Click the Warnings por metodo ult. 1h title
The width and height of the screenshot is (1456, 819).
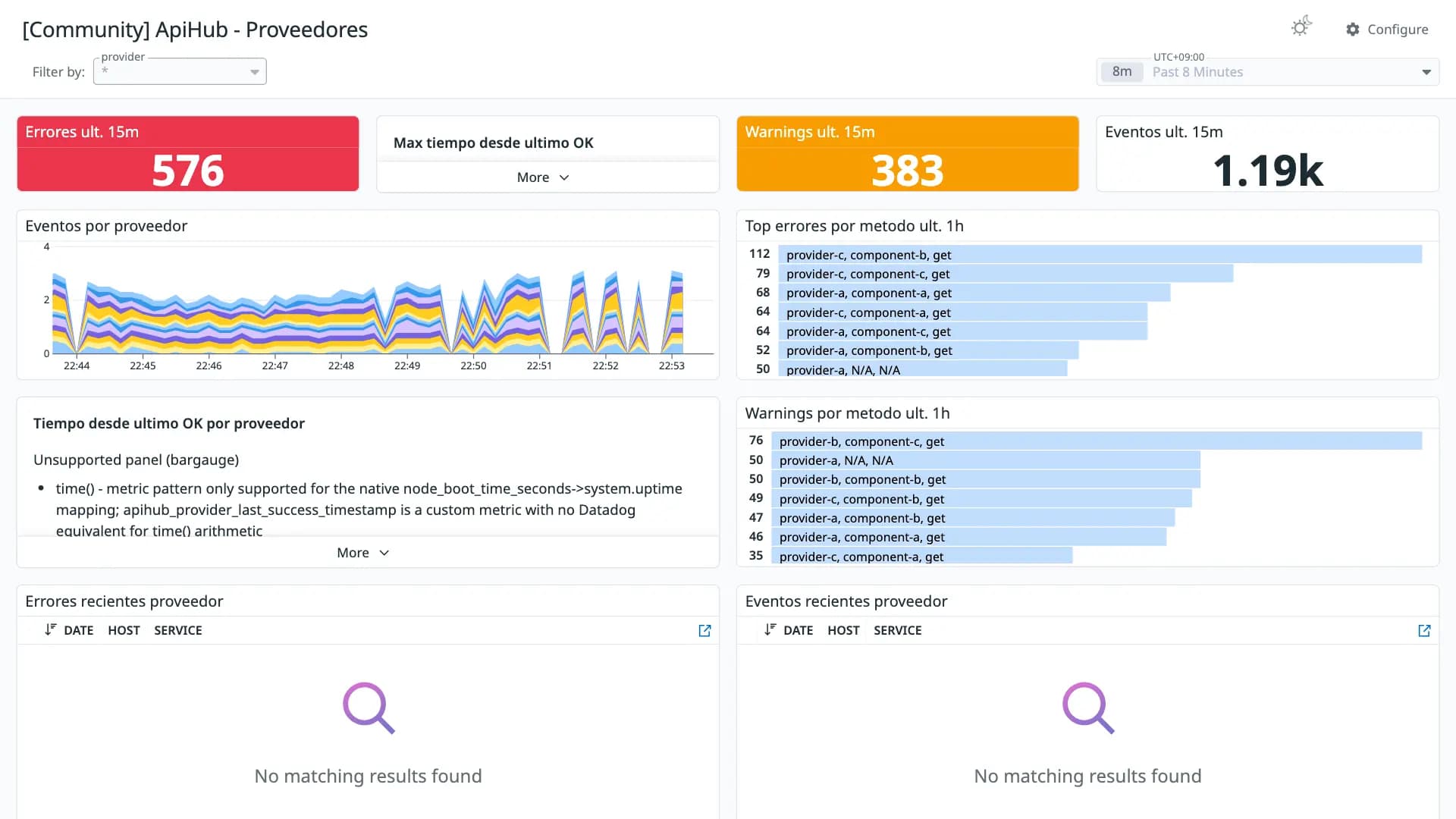(x=847, y=413)
